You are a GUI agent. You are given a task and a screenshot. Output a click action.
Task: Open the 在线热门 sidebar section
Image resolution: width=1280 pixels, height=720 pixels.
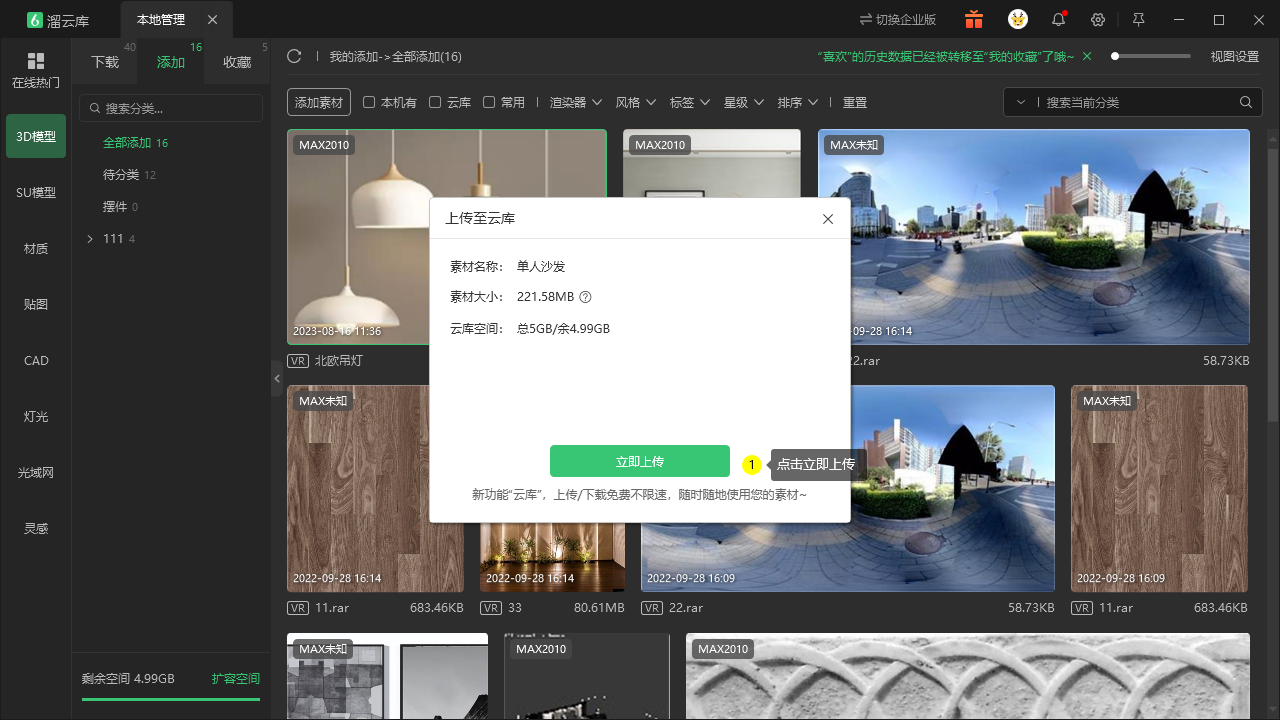(x=36, y=71)
